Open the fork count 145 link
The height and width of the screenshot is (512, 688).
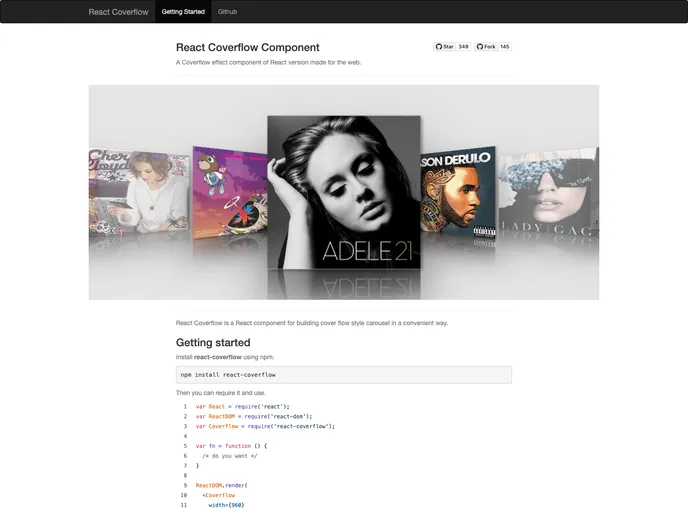point(505,47)
